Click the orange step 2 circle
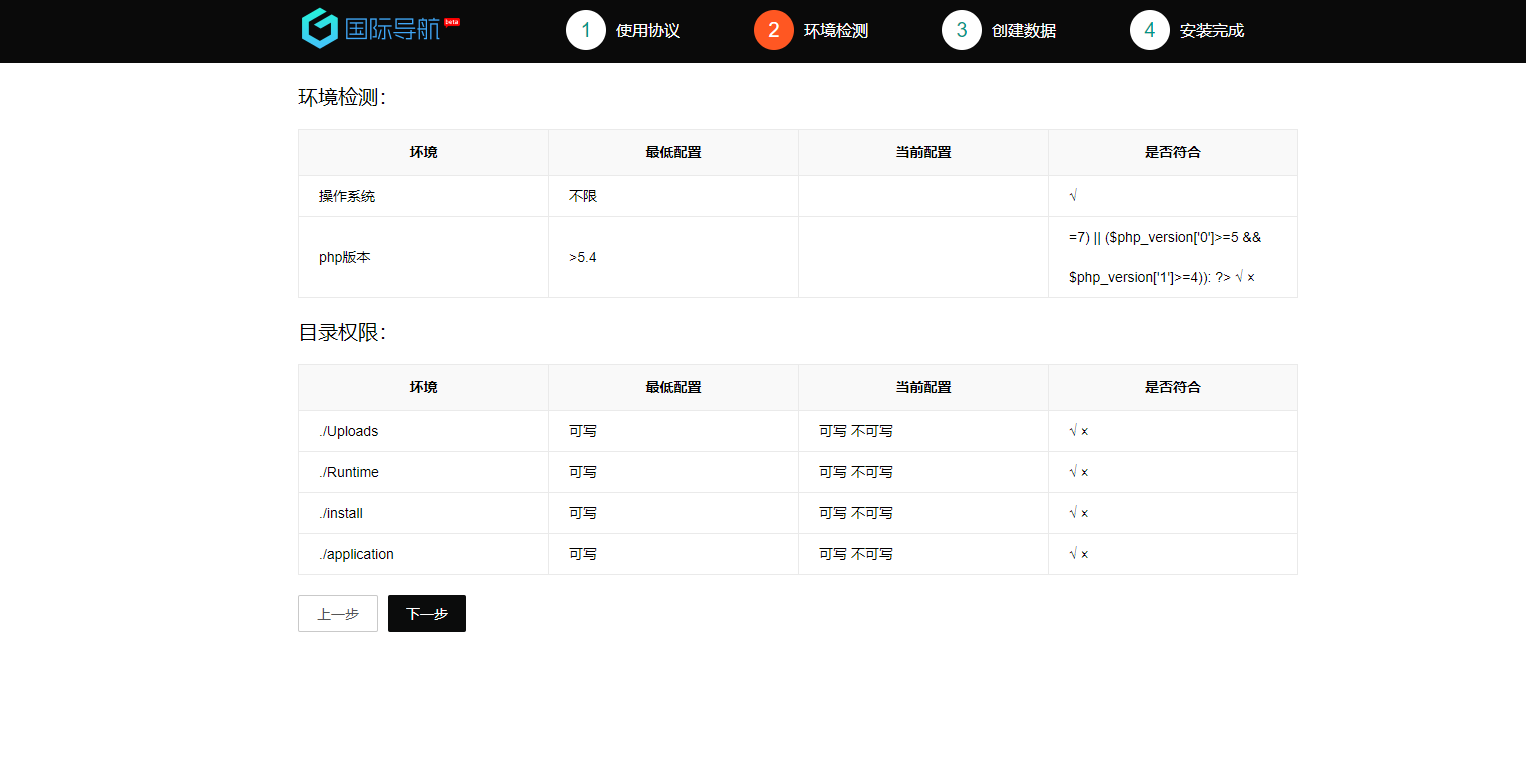This screenshot has width=1526, height=772. [774, 30]
